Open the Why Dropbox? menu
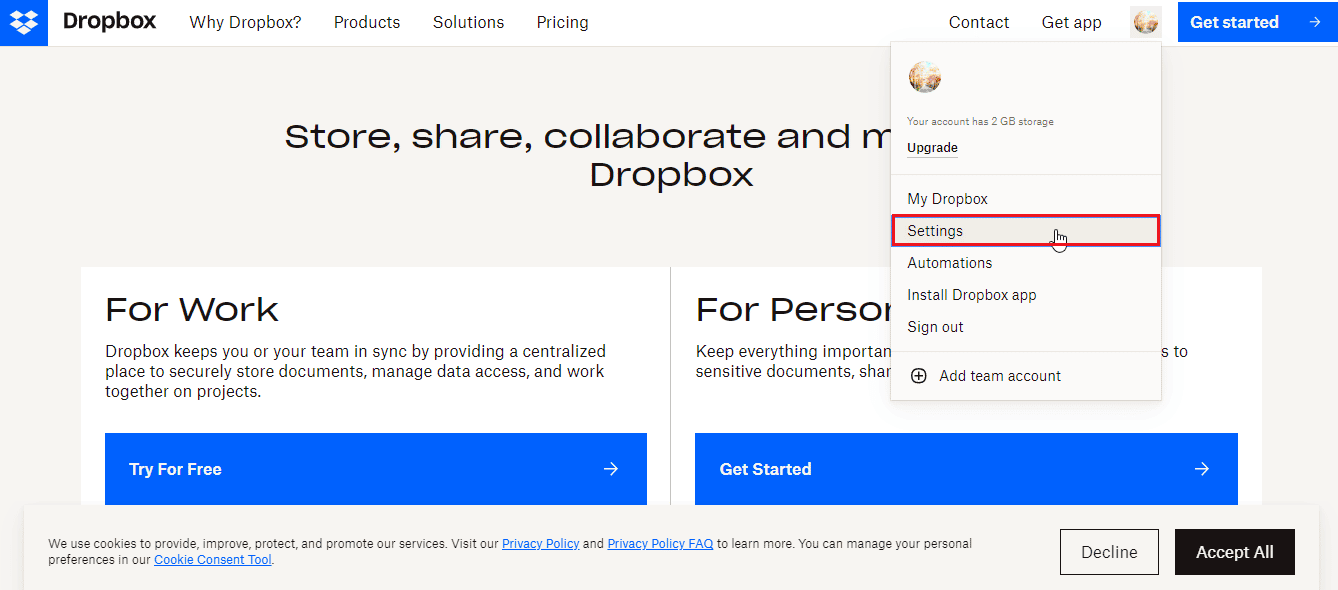 point(245,22)
